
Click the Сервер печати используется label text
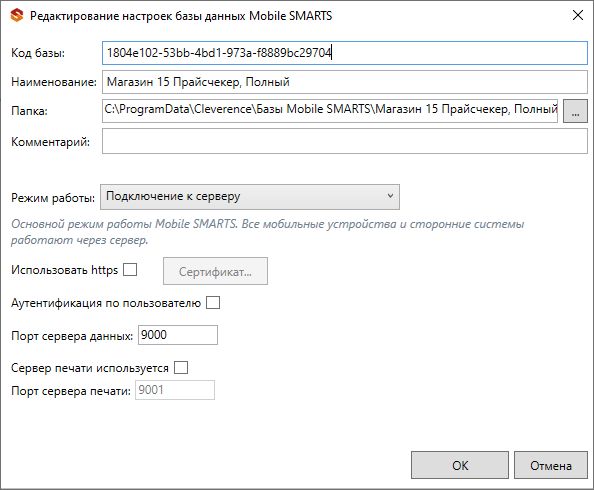90,368
